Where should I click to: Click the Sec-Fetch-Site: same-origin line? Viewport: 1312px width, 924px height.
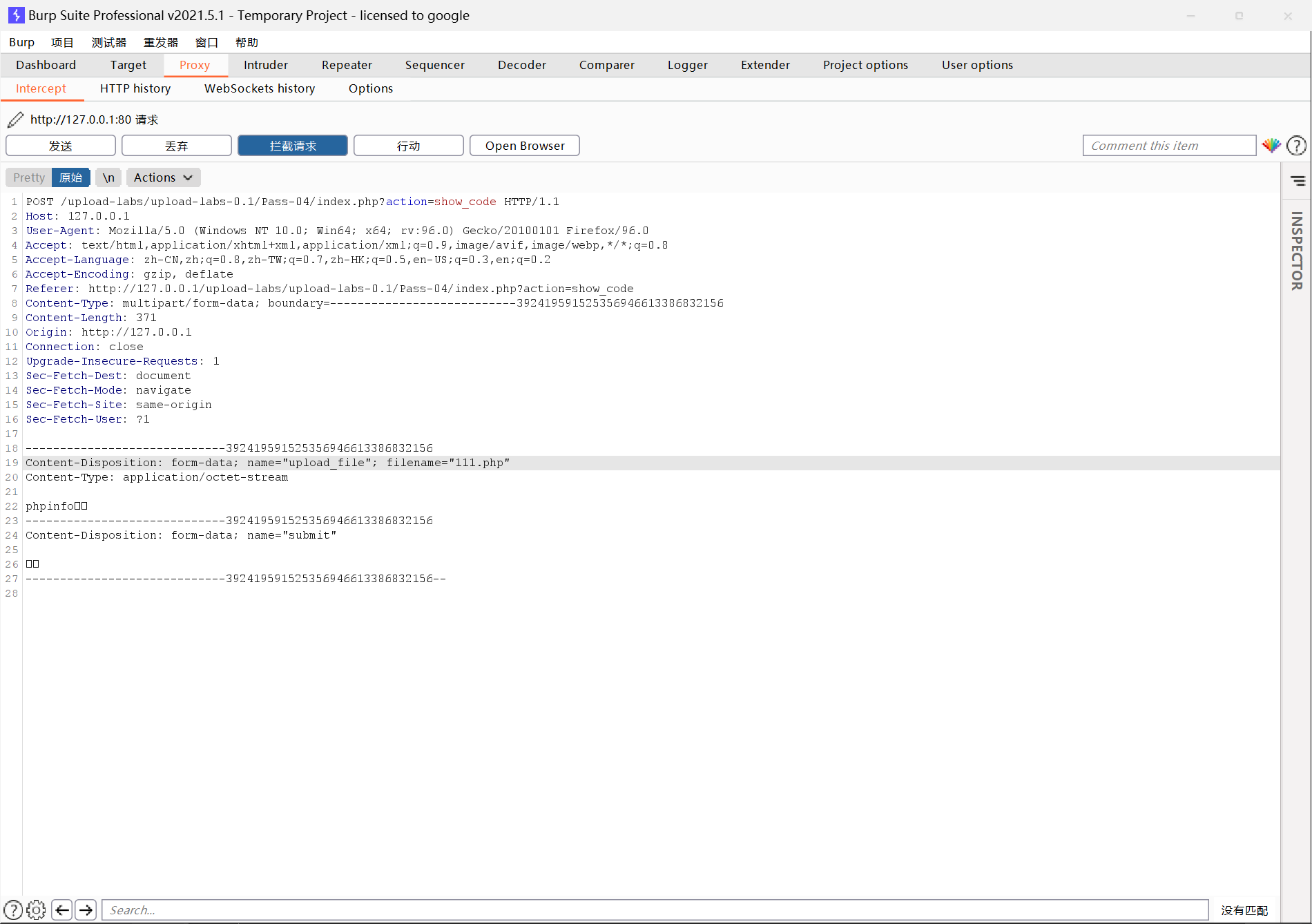[119, 405]
